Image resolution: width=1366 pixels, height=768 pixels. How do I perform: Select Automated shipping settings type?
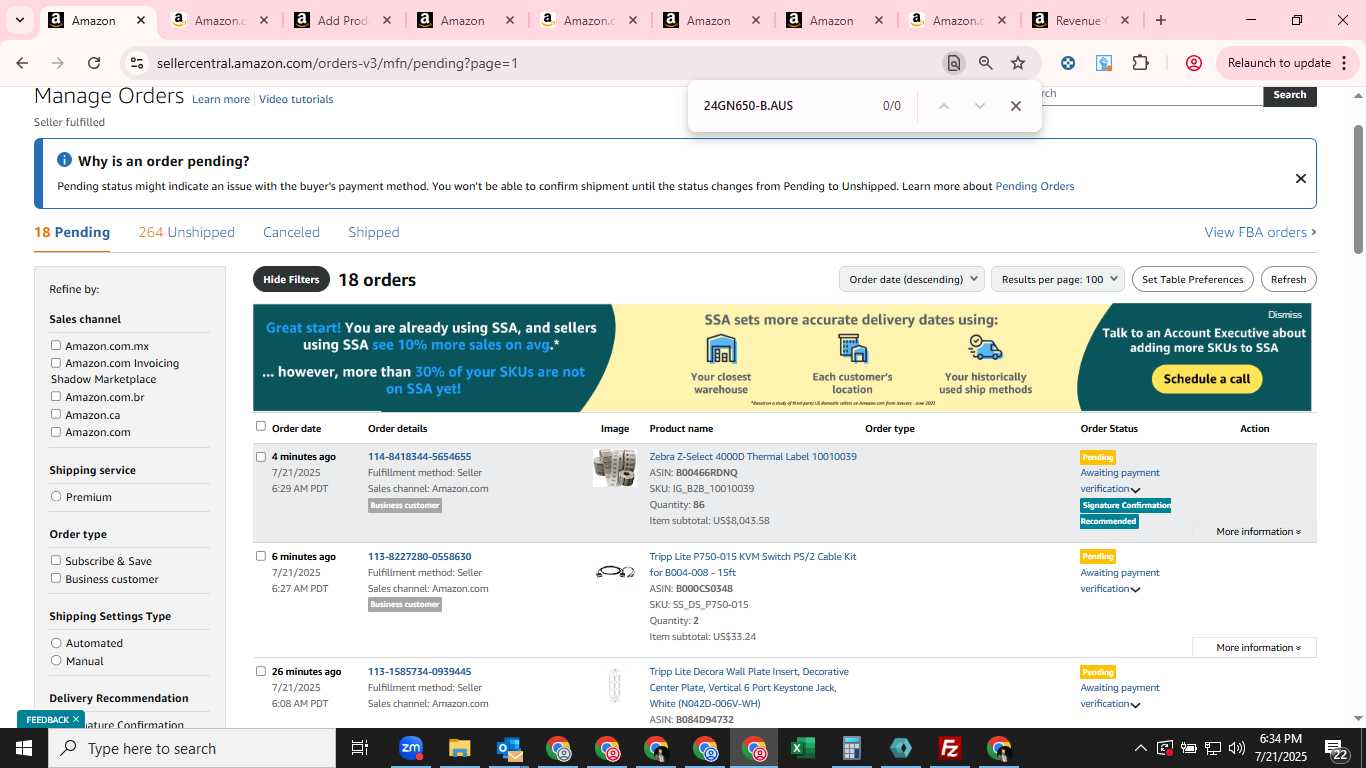tap(56, 643)
